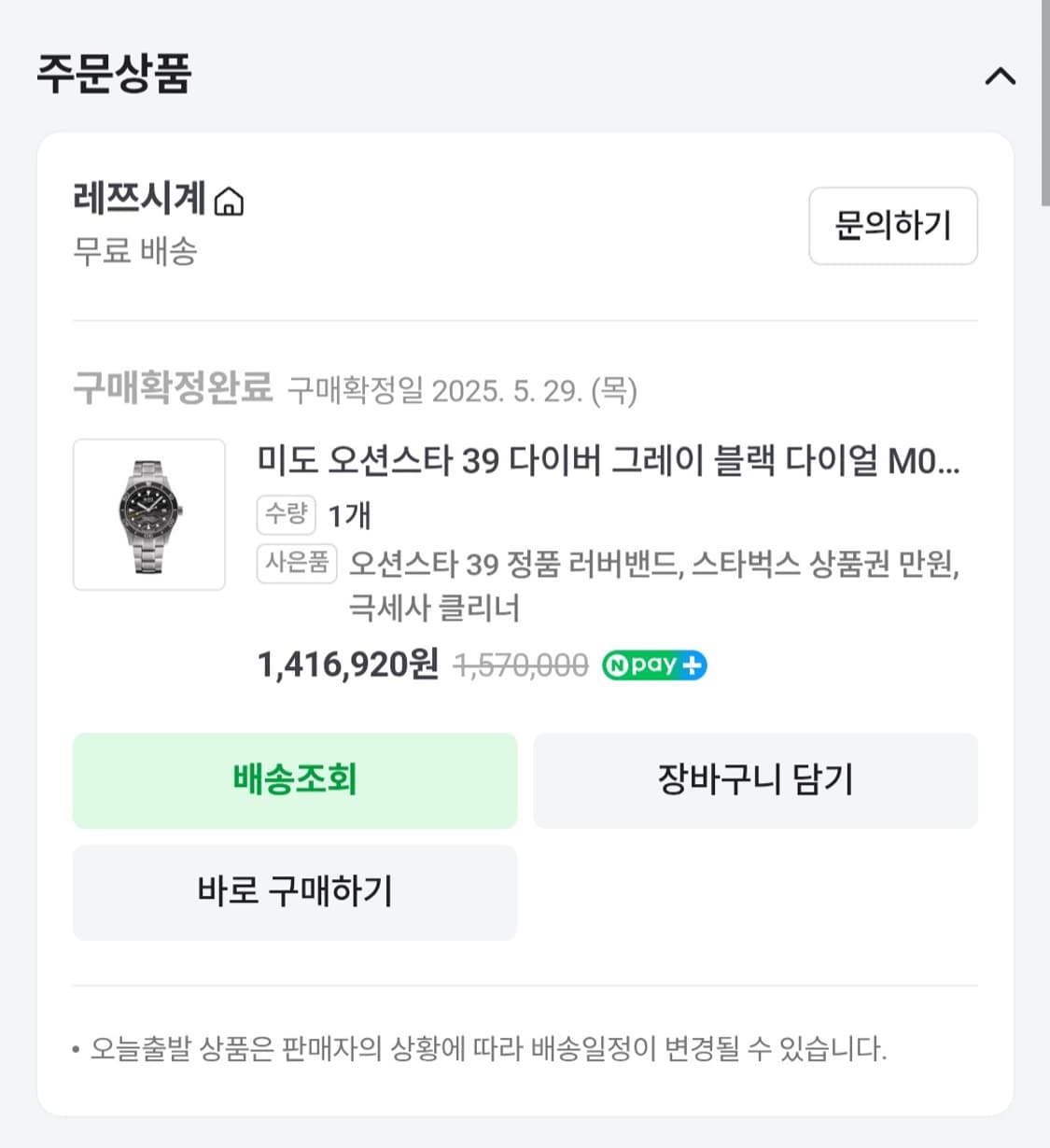This screenshot has width=1050, height=1148.
Task: Tap the 무료 배송 free shipping text
Action: (x=135, y=251)
